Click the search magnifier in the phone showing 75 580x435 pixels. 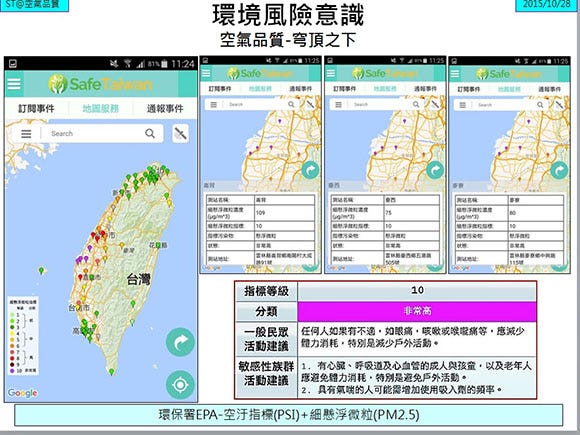tap(416, 105)
